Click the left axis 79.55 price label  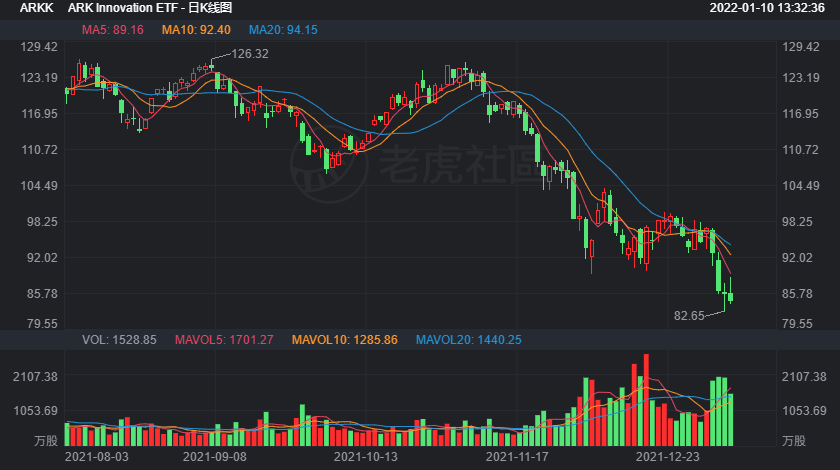coord(42,324)
